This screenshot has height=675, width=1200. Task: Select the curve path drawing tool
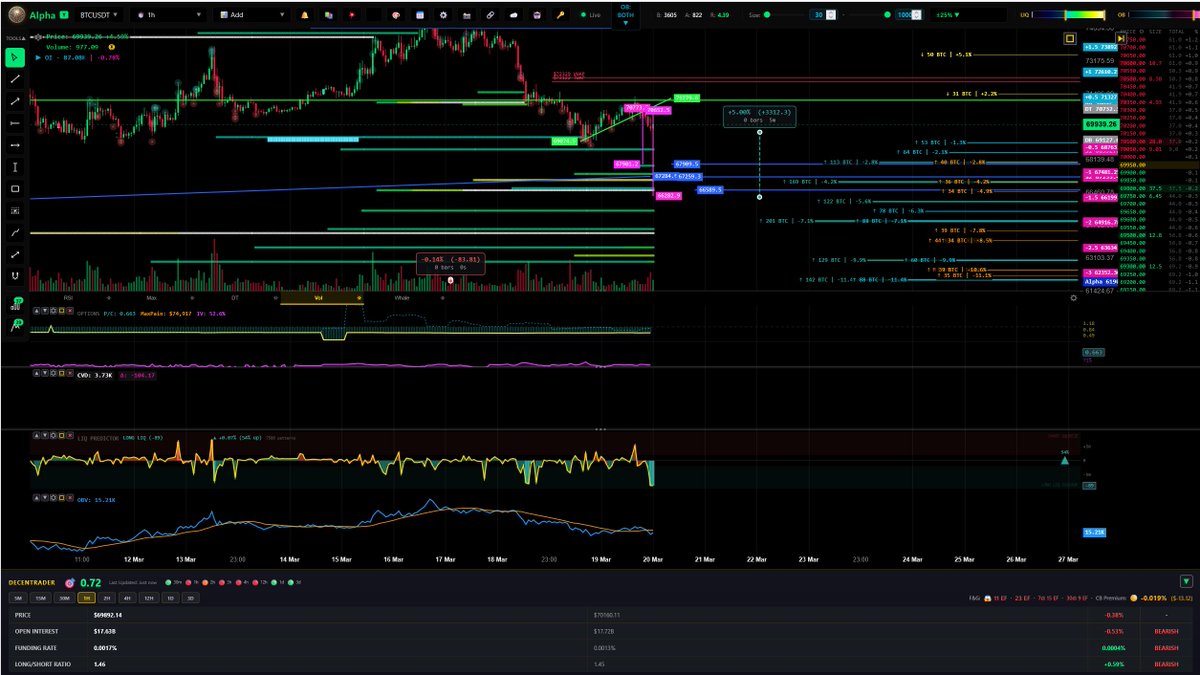15,232
